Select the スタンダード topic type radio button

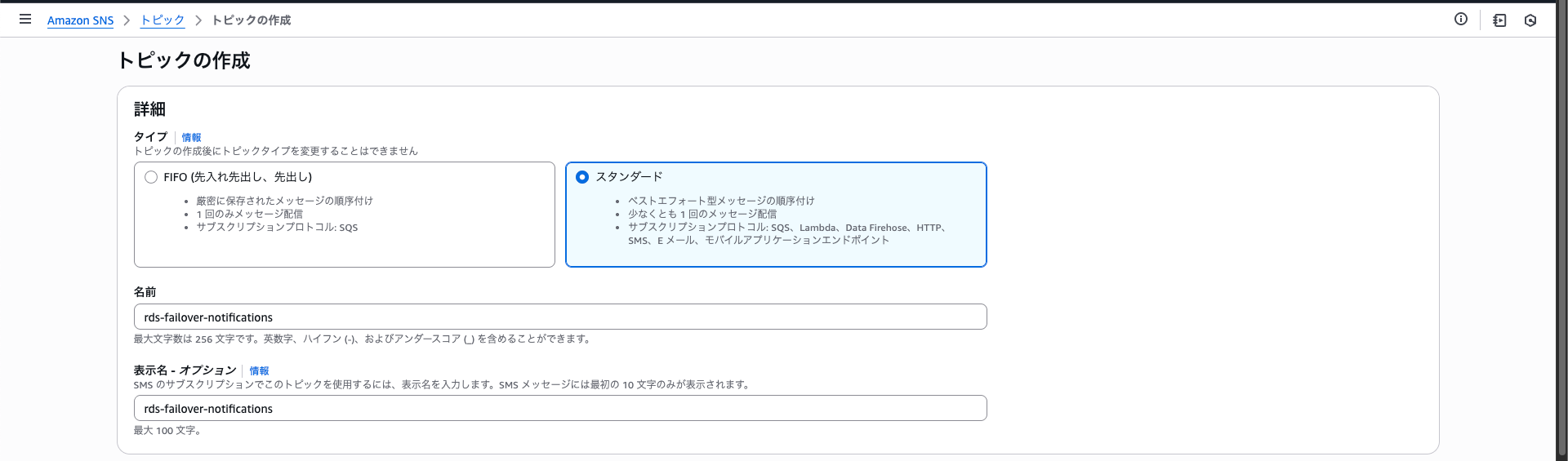click(582, 177)
